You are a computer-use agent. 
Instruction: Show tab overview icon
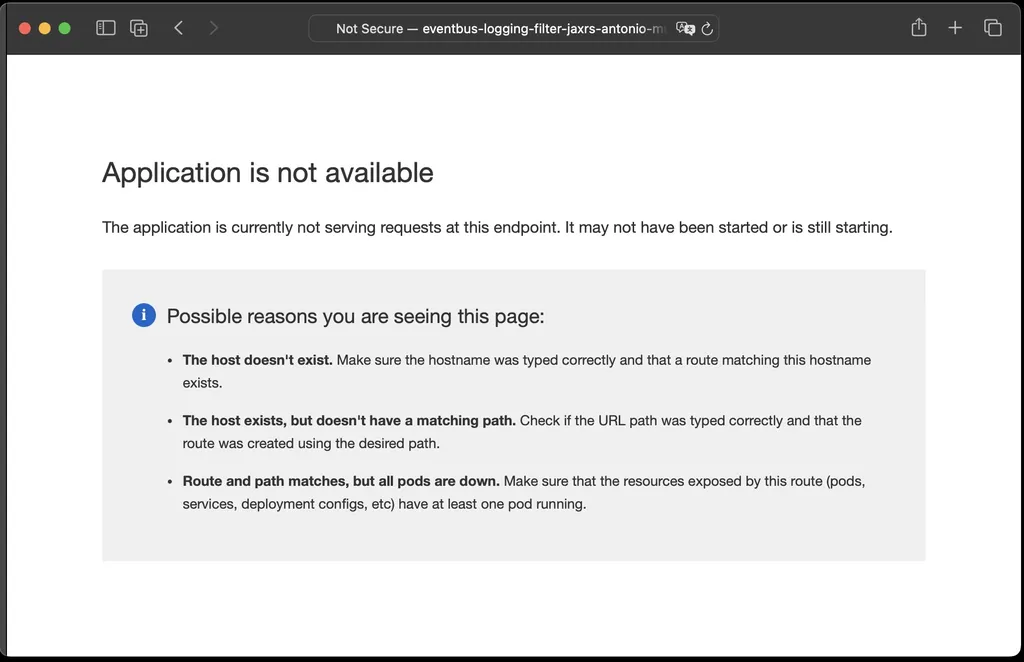[993, 28]
